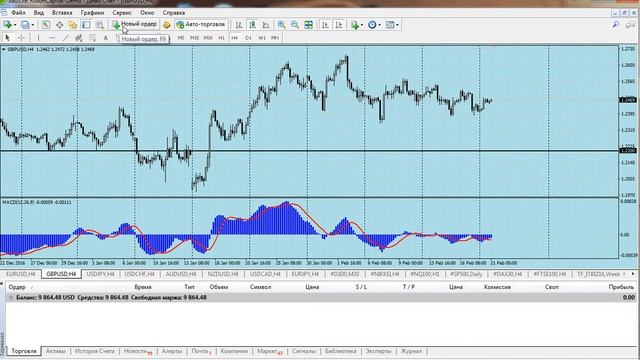This screenshot has width=640, height=360.
Task: Open Журнал terminal tab
Action: coord(411,351)
